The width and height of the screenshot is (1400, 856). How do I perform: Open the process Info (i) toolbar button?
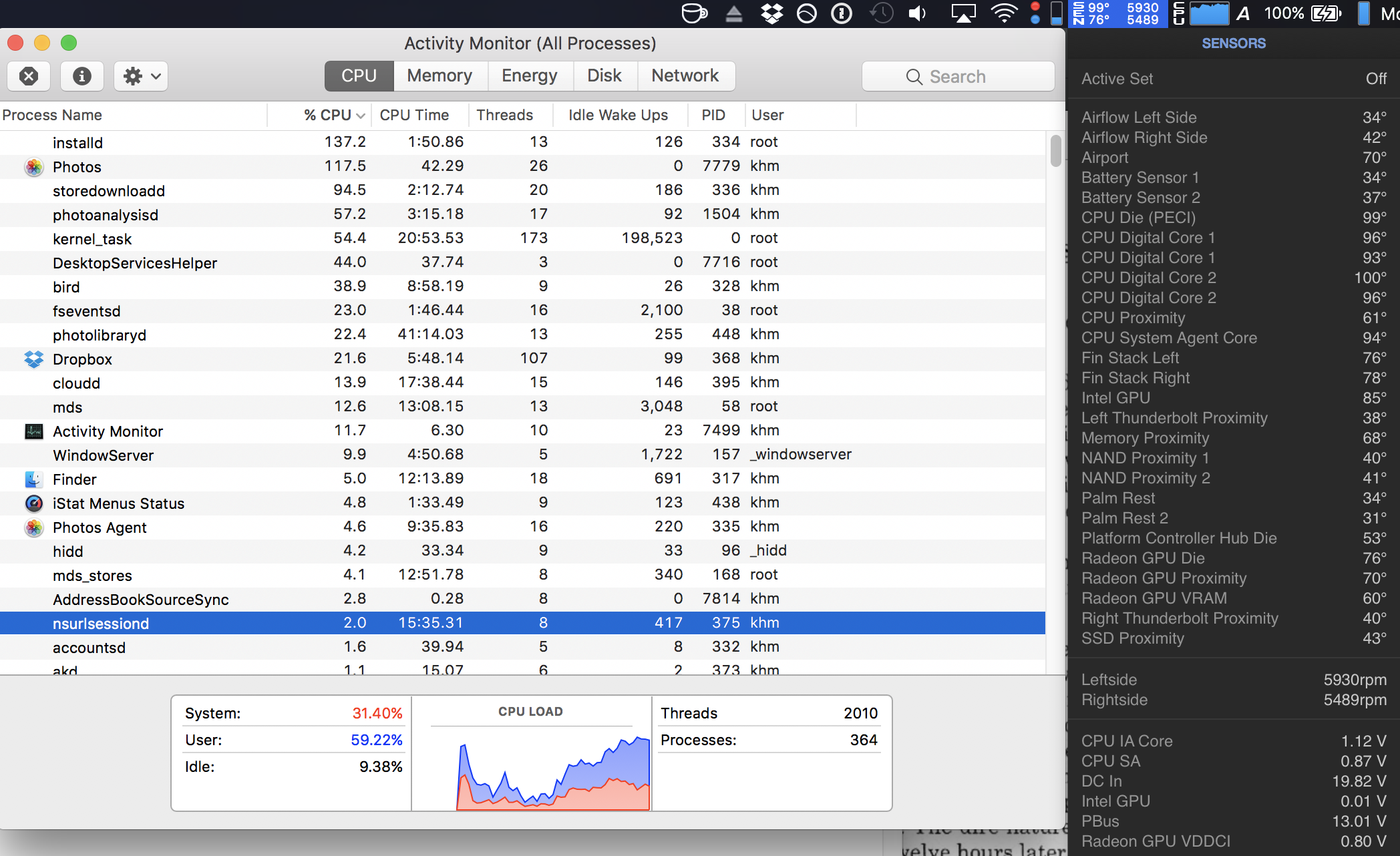click(x=81, y=76)
